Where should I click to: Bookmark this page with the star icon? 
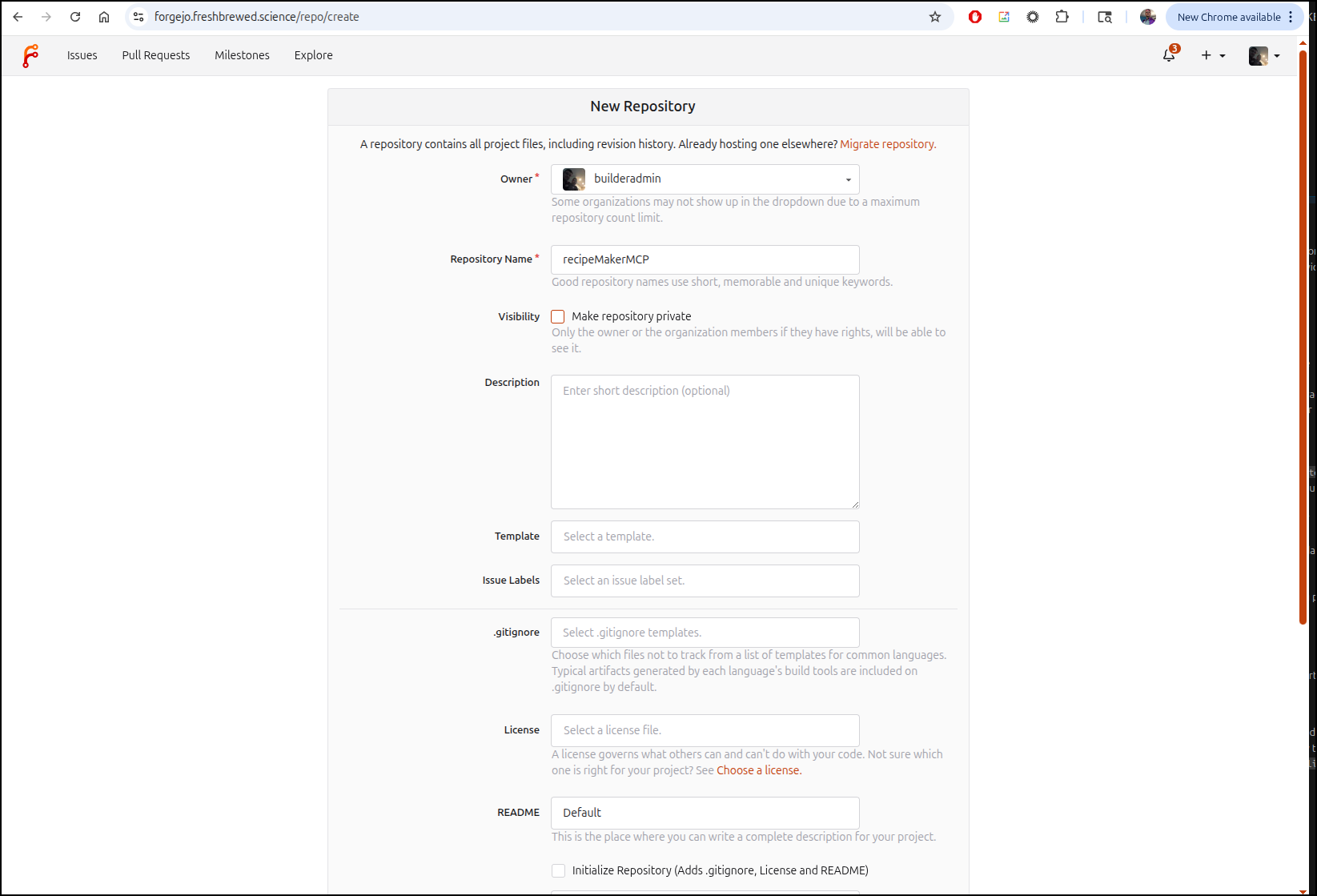(935, 17)
